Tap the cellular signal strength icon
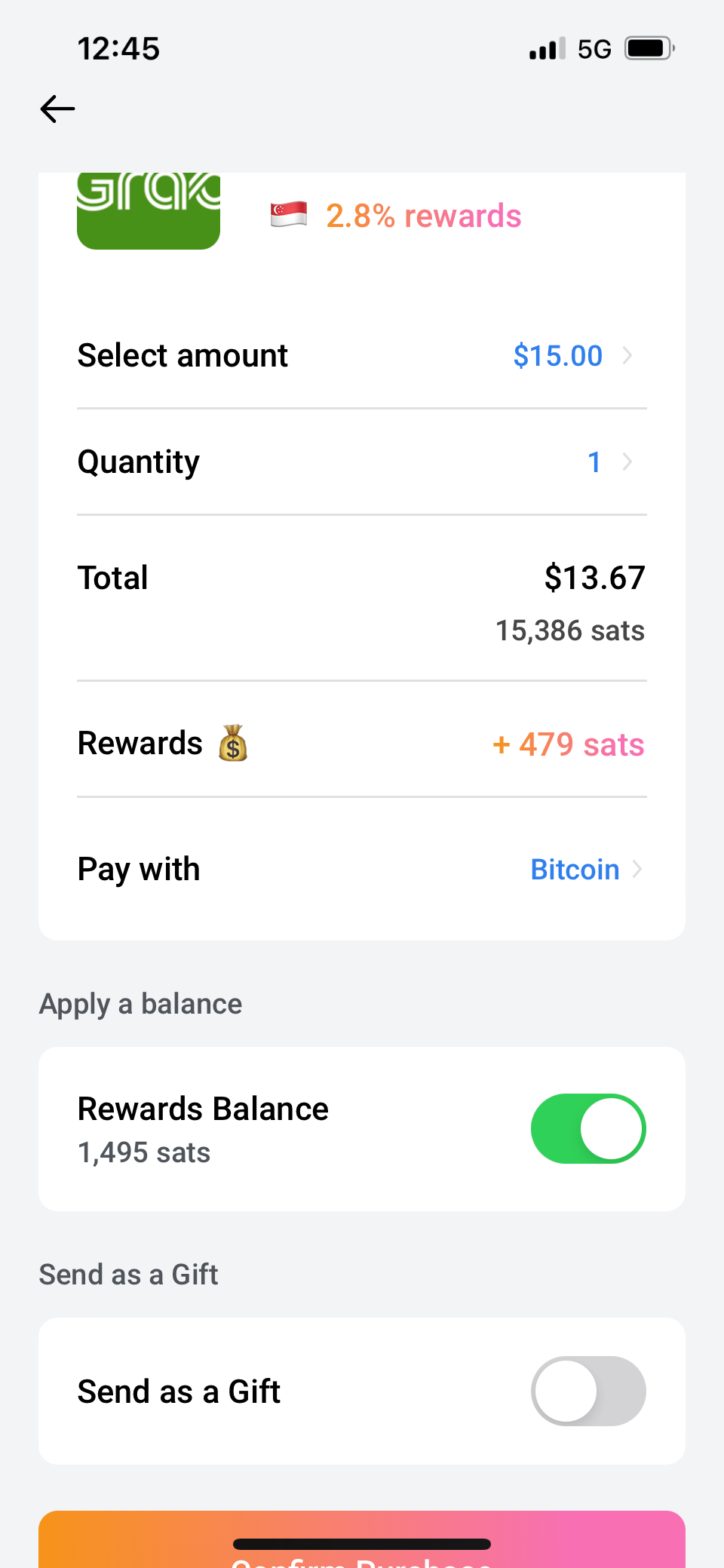This screenshot has width=724, height=1568. pyautogui.click(x=547, y=49)
